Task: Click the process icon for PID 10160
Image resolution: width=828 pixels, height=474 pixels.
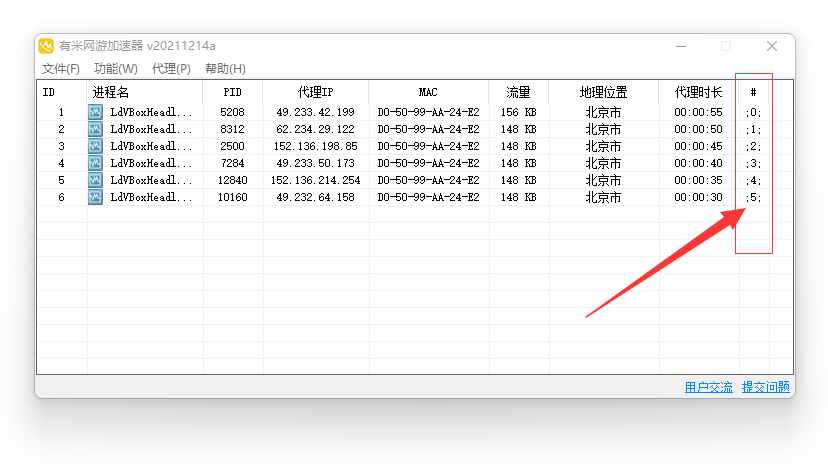Action: [96, 197]
